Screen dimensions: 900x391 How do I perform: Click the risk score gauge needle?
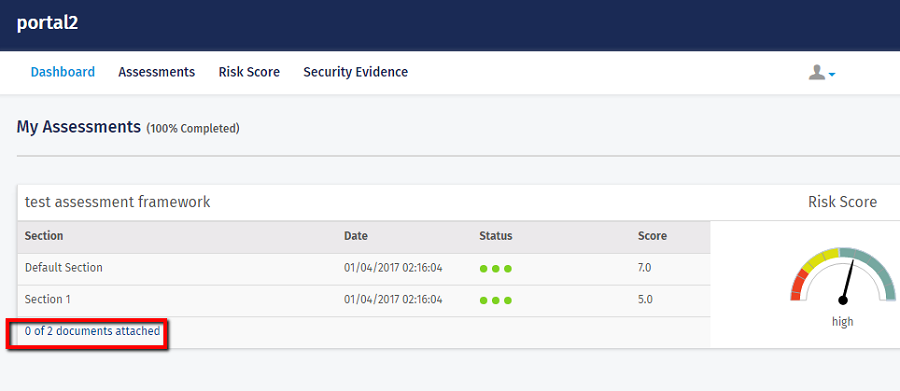847,282
